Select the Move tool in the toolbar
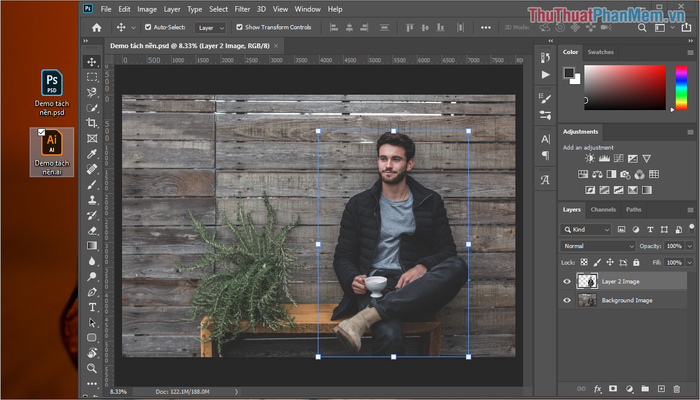 92,62
